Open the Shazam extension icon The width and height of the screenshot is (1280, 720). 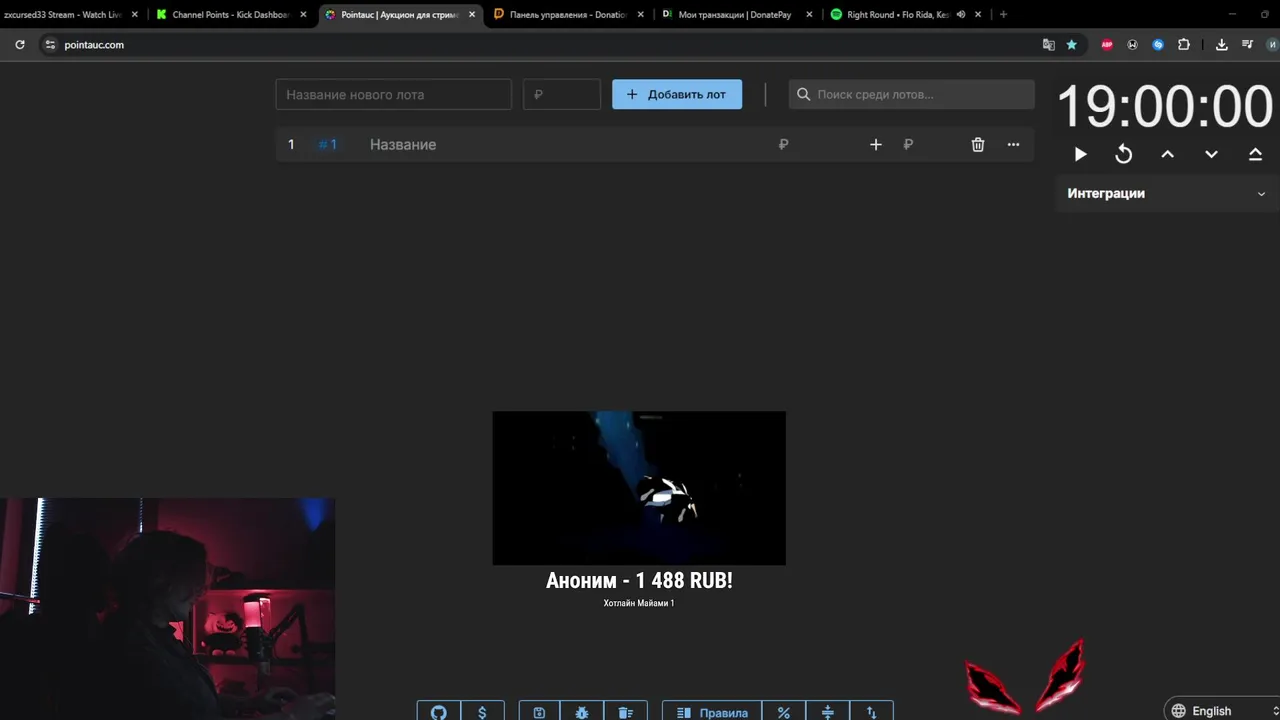click(1158, 44)
